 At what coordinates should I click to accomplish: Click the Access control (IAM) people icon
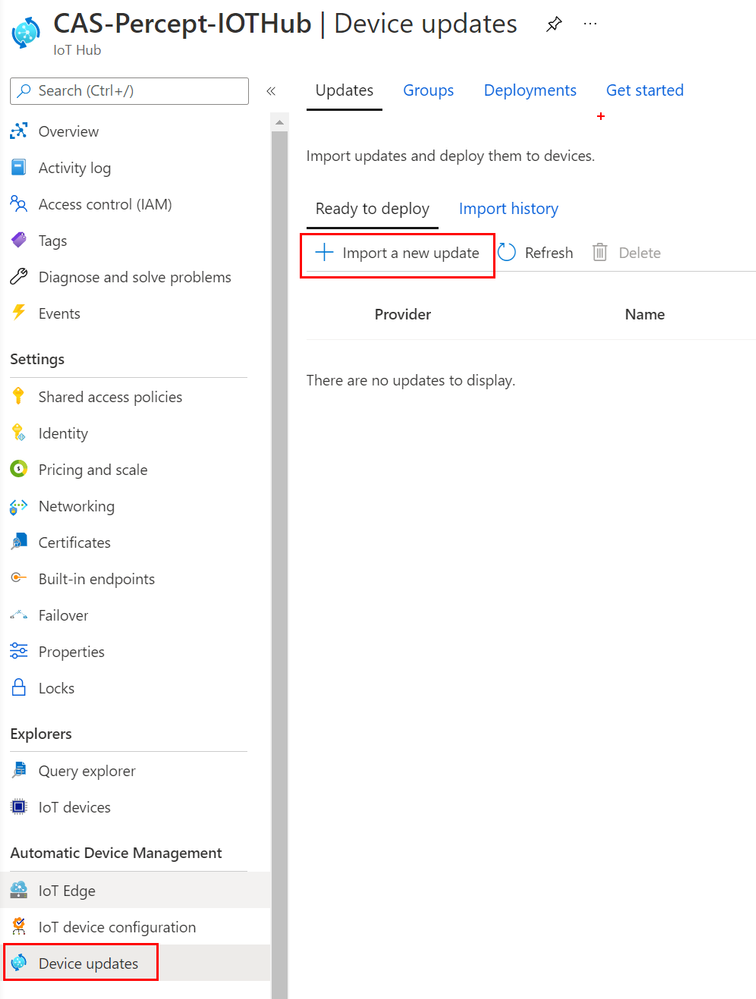pos(19,204)
